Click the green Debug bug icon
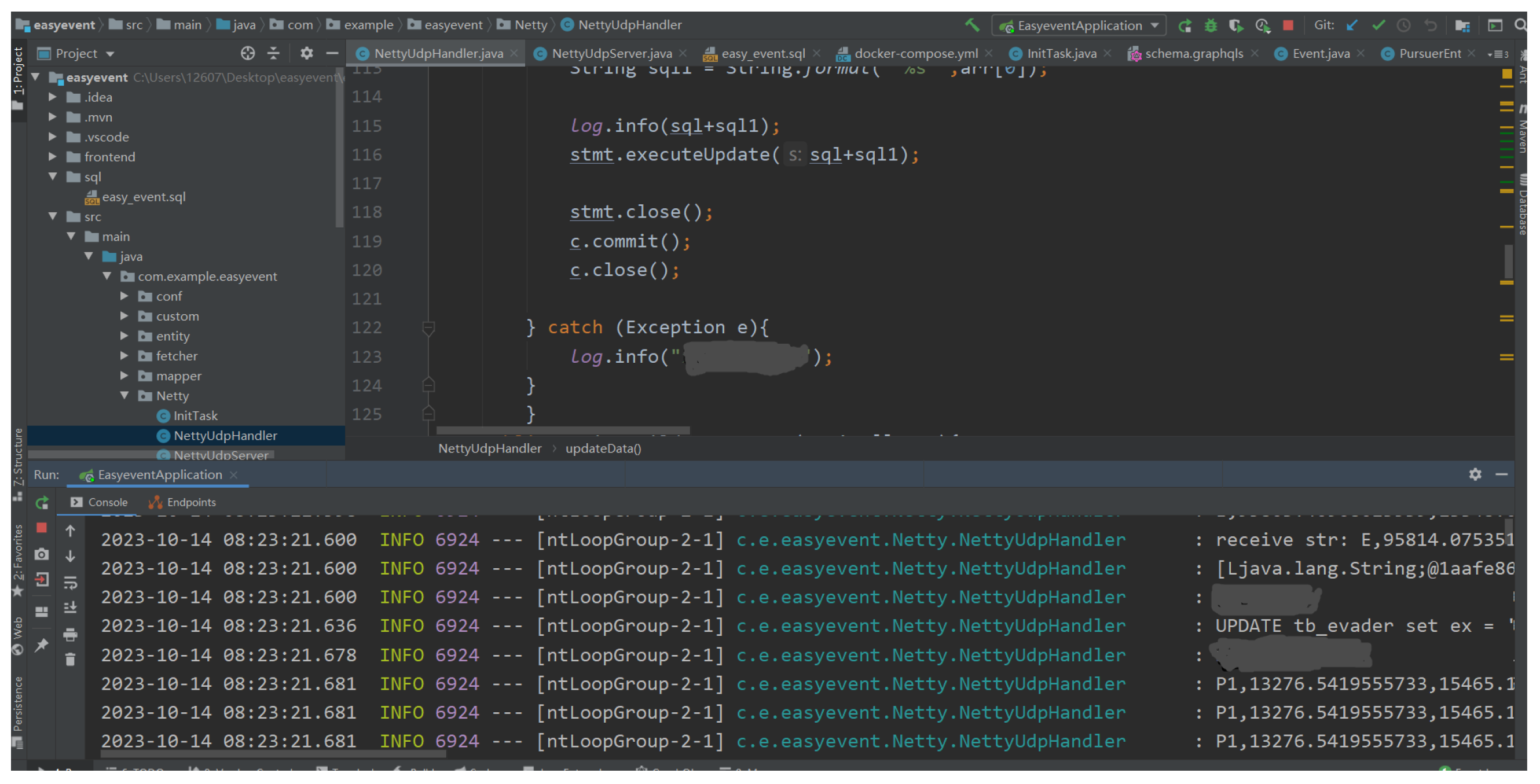This screenshot has width=1540, height=784. [x=1211, y=25]
